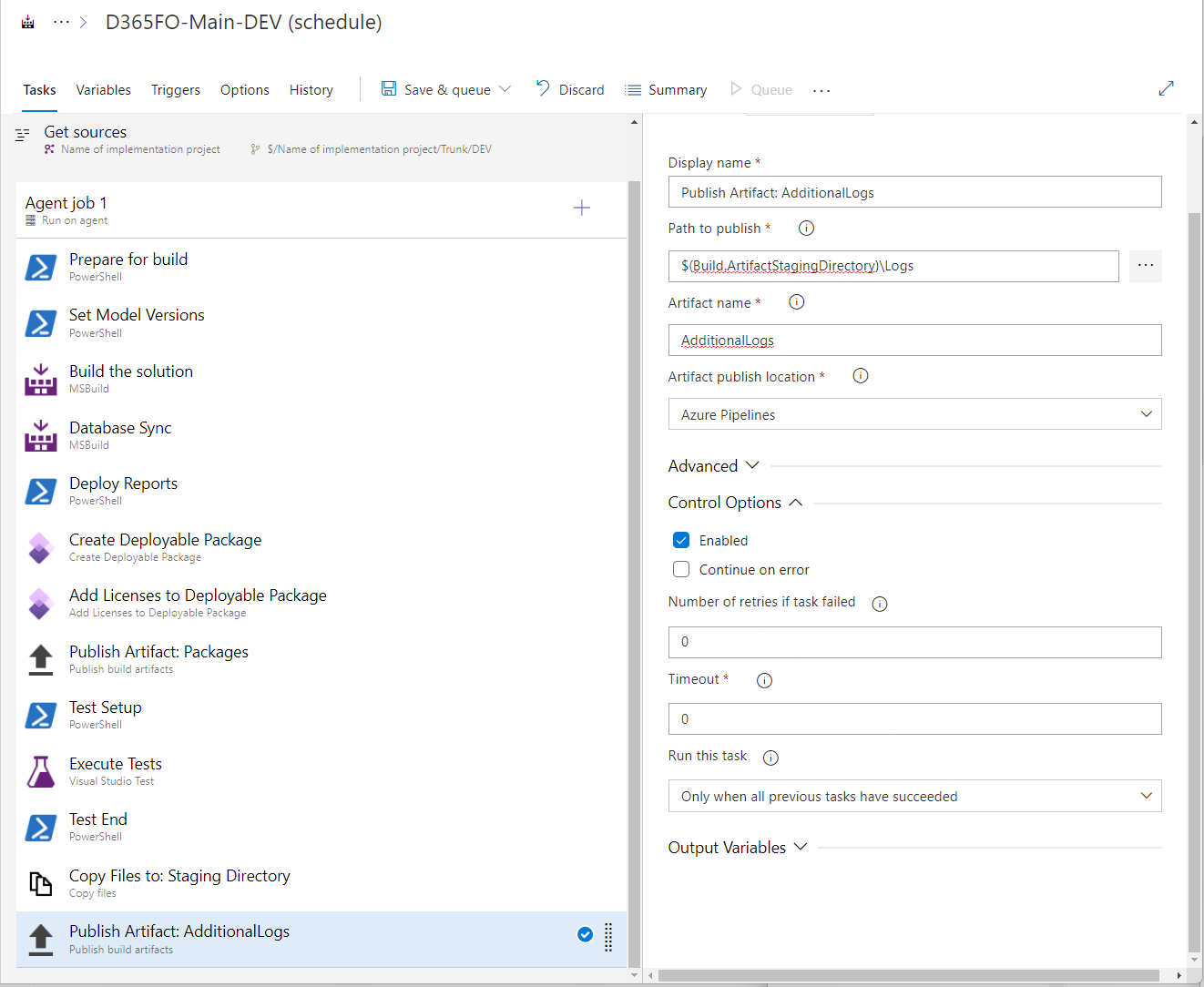Switch to the Variables tab
Viewport: 1204px width, 987px height.
click(103, 89)
